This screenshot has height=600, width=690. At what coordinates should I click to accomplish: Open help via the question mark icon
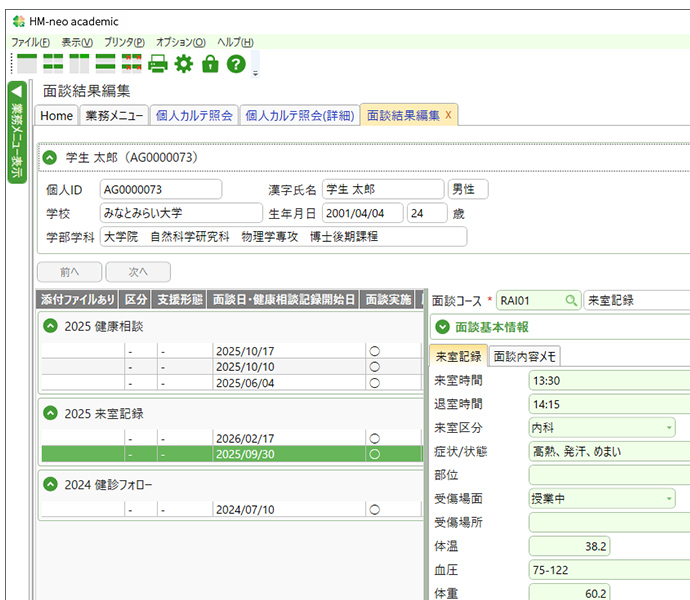pyautogui.click(x=236, y=64)
